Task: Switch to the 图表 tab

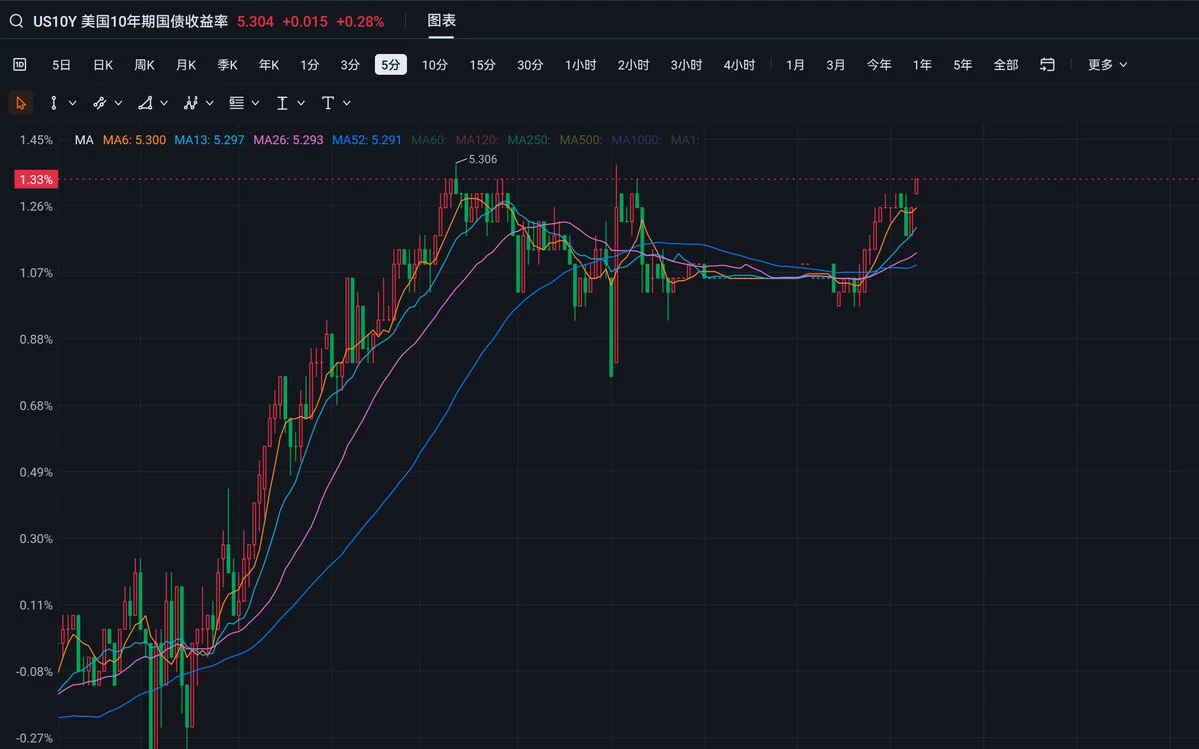Action: click(441, 21)
